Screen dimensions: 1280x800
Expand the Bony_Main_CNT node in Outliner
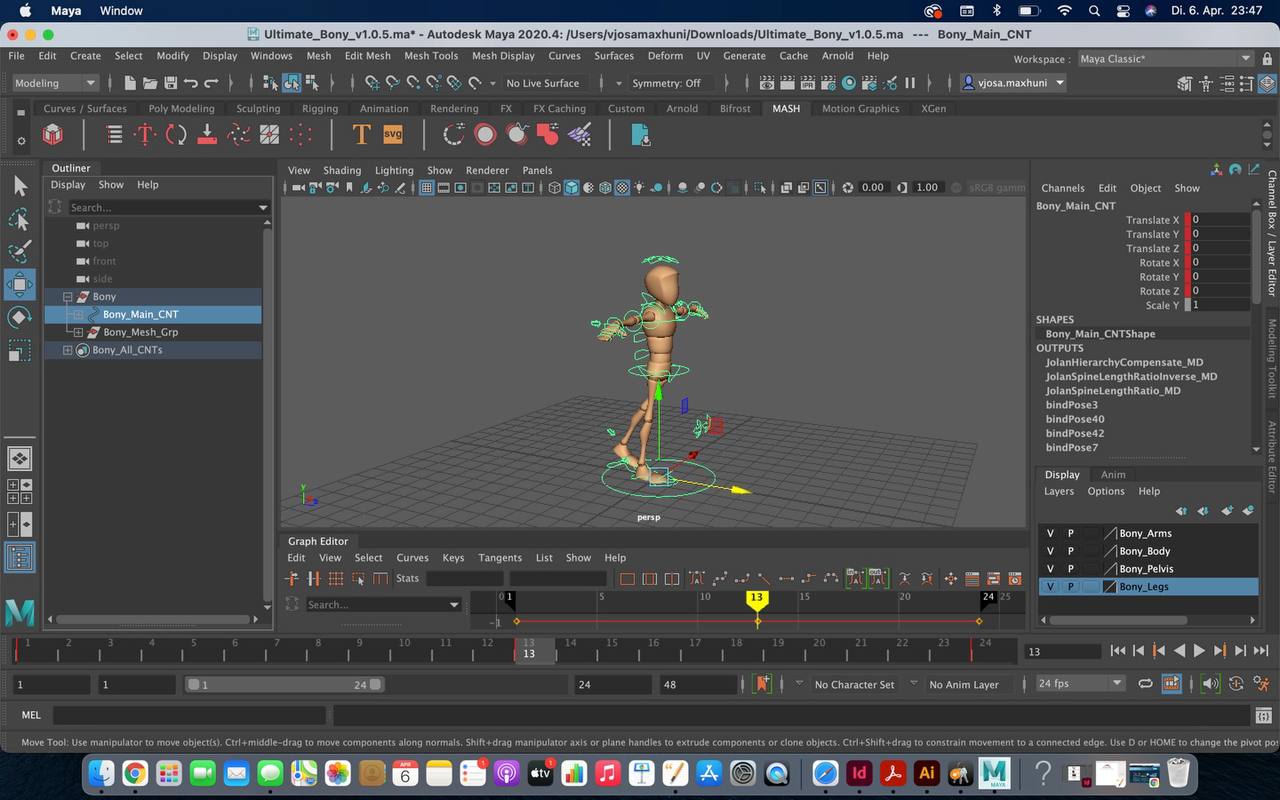(x=78, y=314)
